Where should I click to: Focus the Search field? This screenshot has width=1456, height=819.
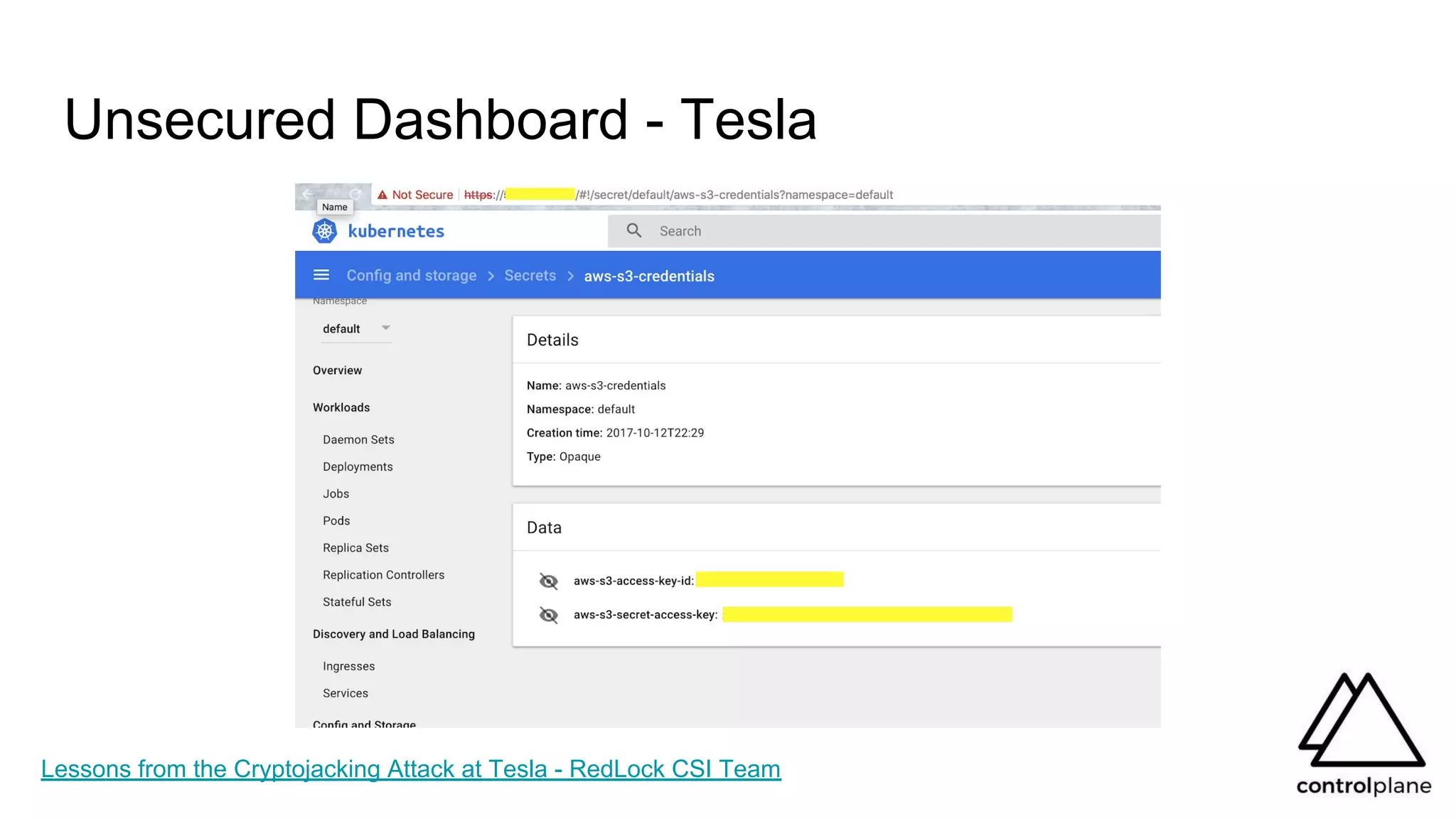tap(884, 231)
